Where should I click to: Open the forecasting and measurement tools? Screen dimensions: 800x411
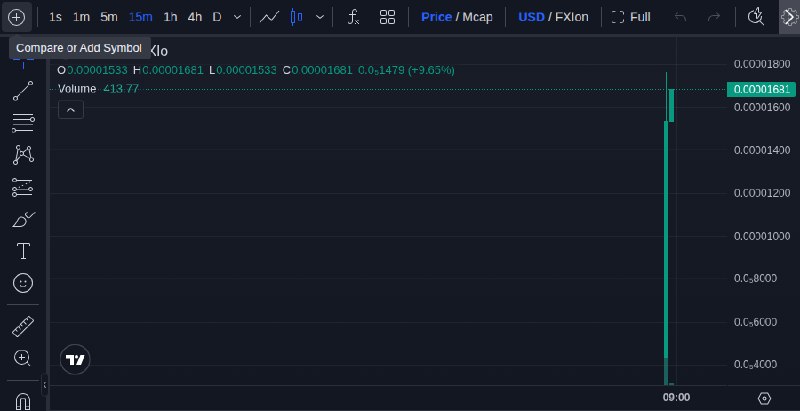[23, 187]
